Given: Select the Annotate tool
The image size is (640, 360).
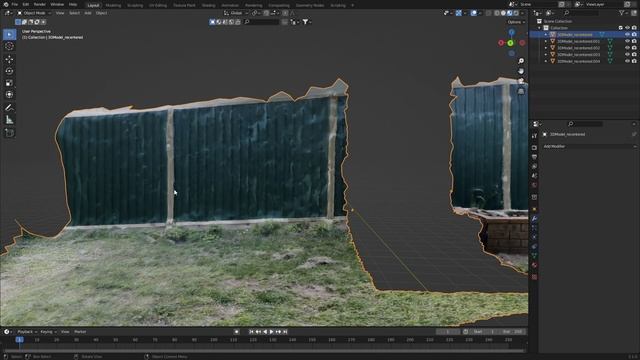Looking at the screenshot, I should tap(9, 108).
